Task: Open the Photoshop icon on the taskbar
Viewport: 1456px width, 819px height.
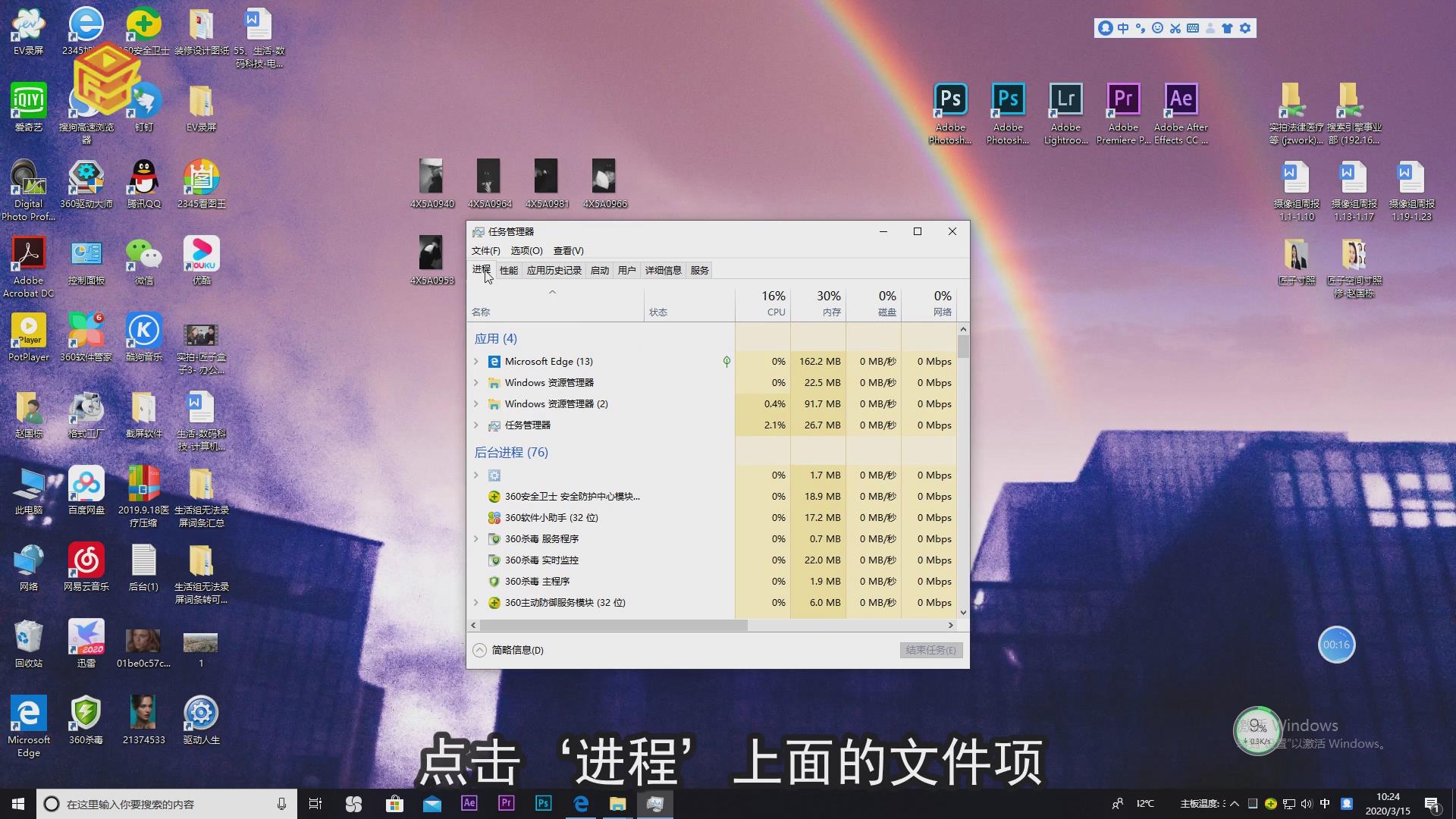Action: point(543,804)
